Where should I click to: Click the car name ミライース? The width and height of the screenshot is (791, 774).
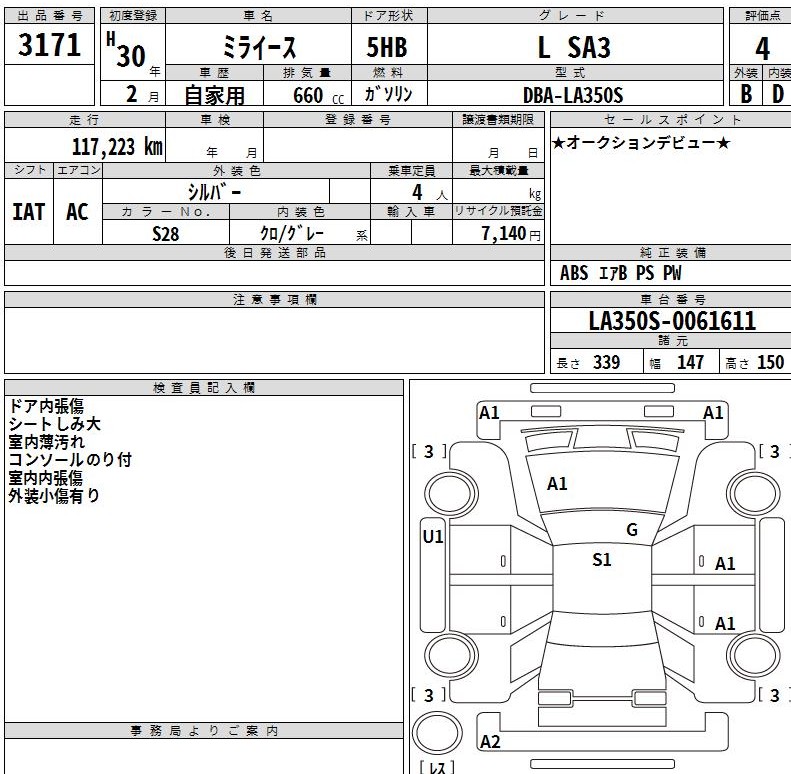pos(259,48)
